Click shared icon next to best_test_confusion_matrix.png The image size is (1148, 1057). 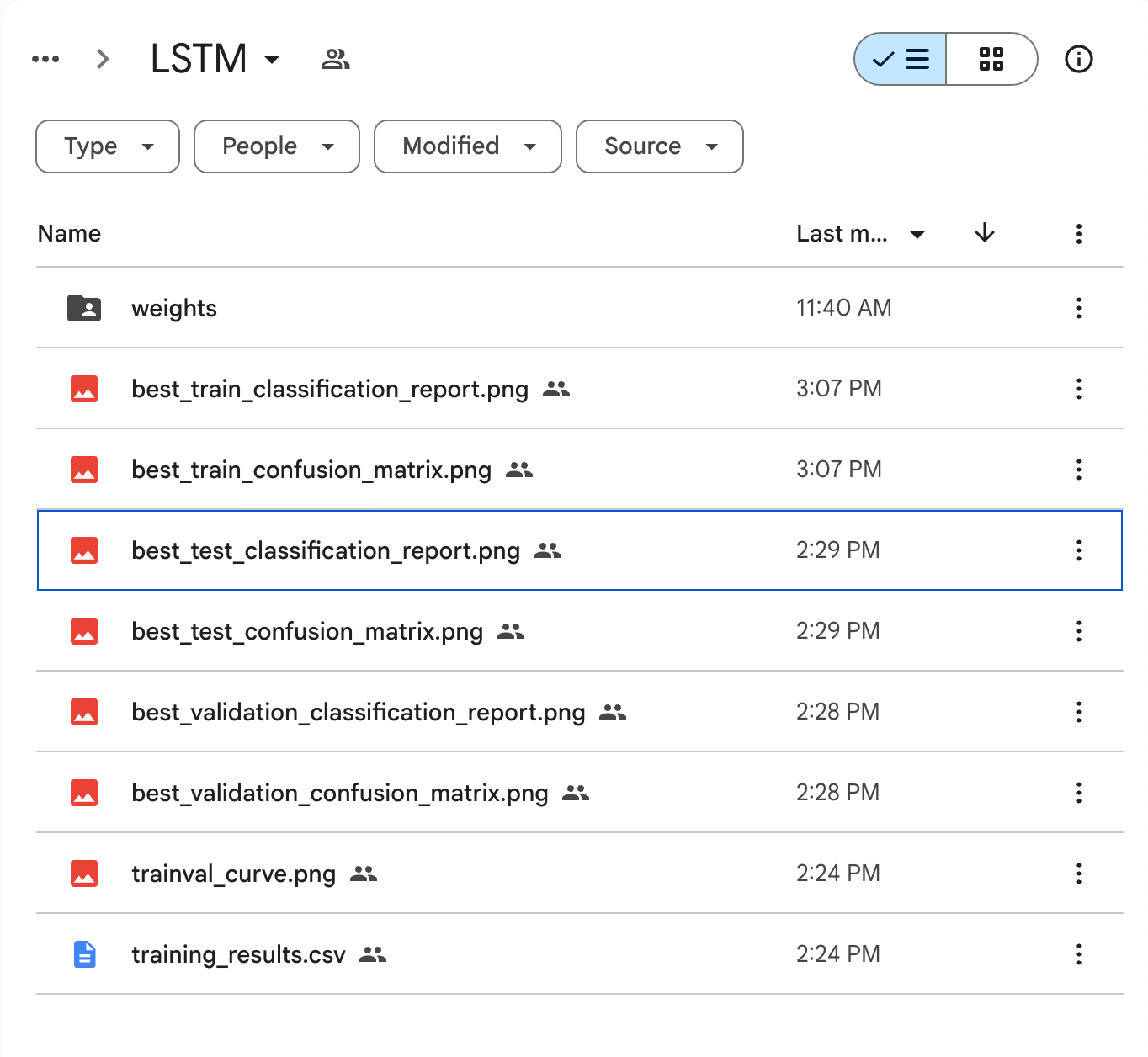click(x=511, y=631)
